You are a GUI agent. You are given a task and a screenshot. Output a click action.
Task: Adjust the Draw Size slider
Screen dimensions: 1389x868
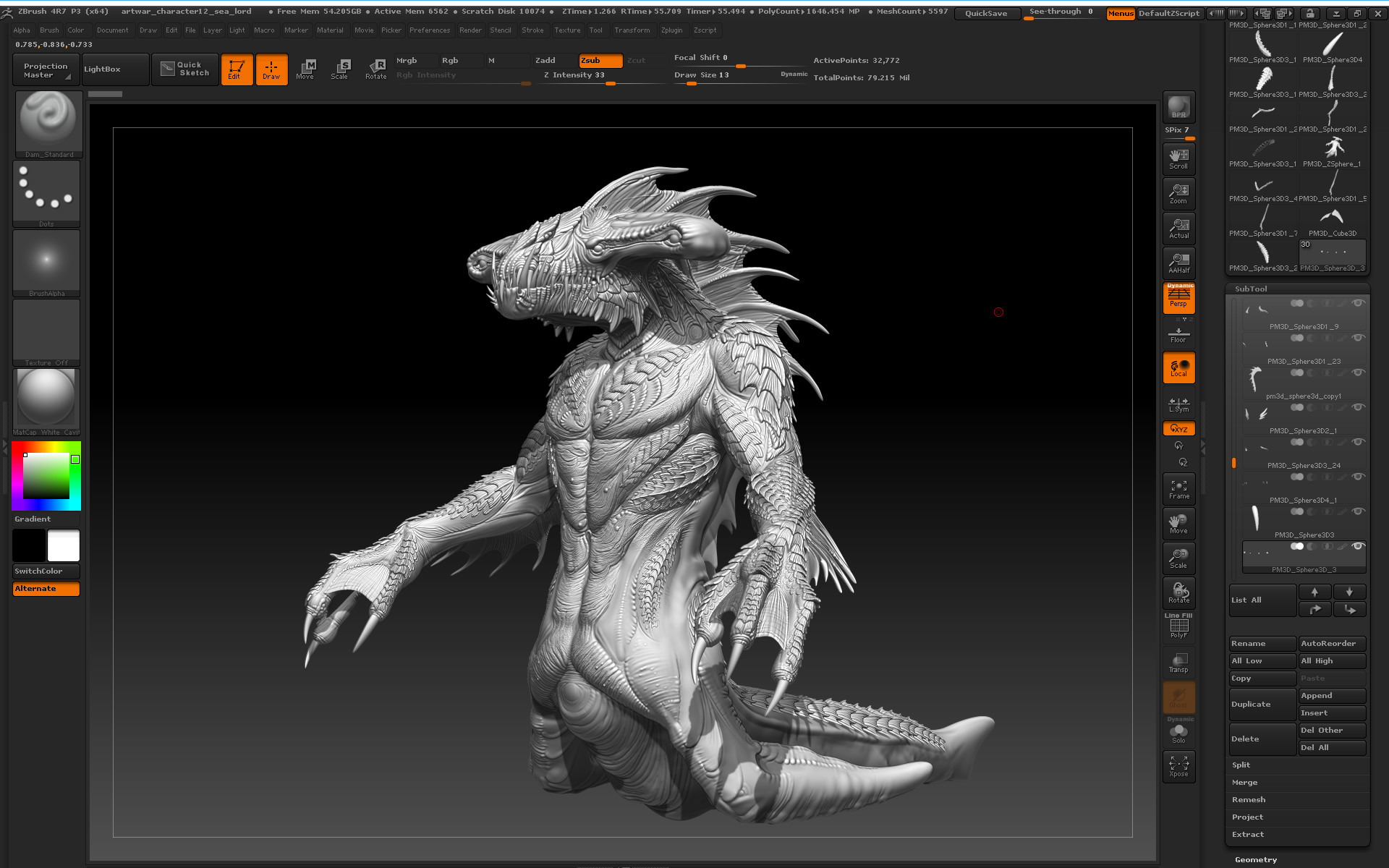pyautogui.click(x=739, y=77)
